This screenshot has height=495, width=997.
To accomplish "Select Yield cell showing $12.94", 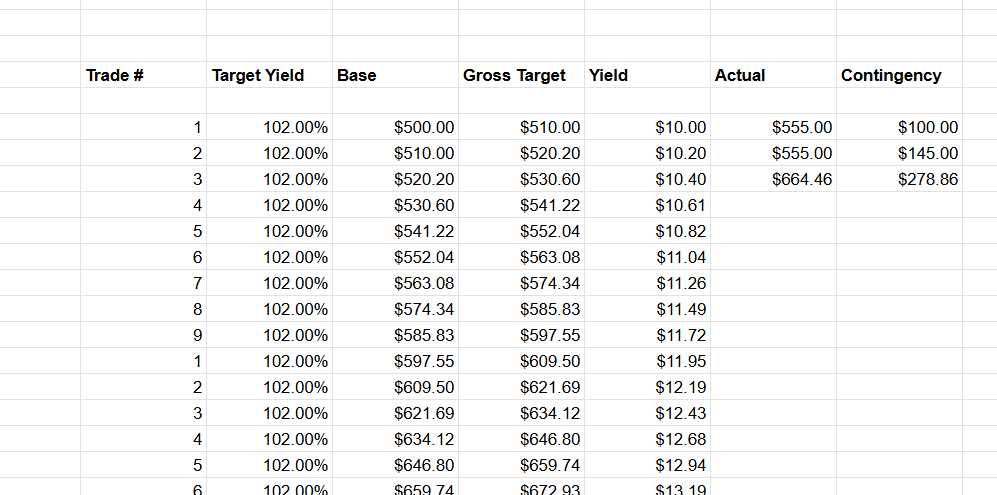I will click(647, 465).
